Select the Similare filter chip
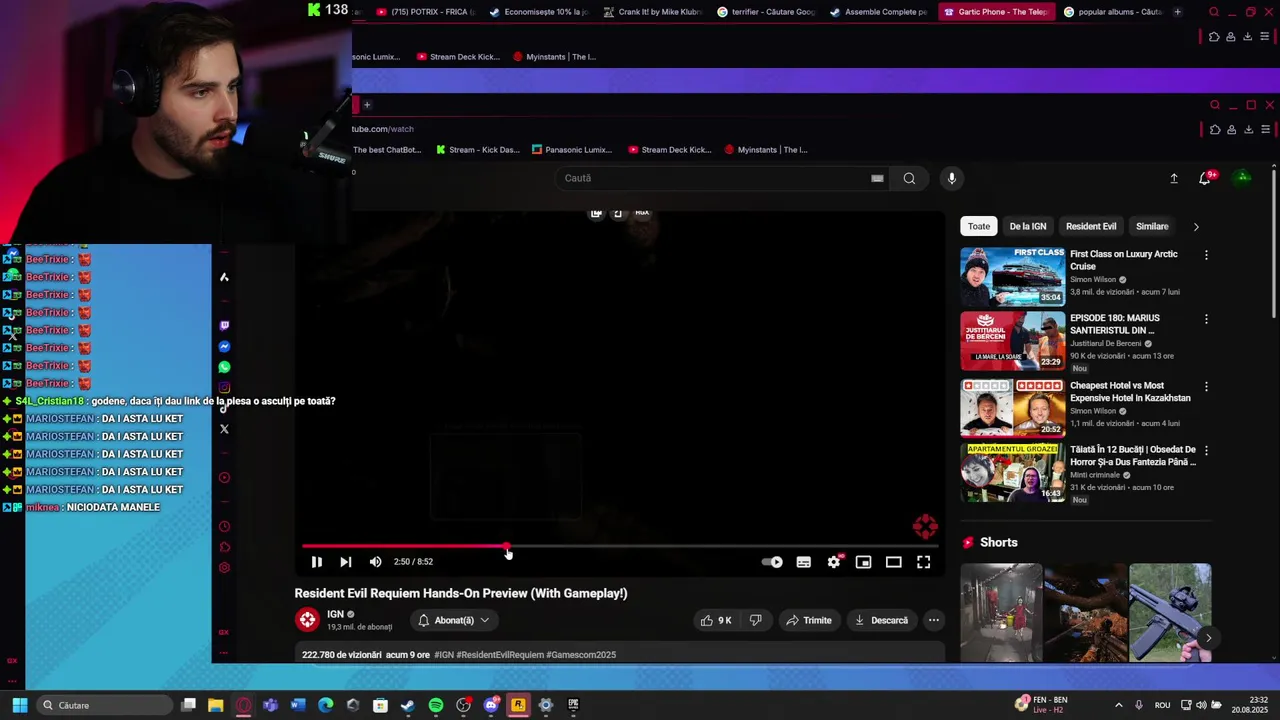1280x720 pixels. [1152, 226]
